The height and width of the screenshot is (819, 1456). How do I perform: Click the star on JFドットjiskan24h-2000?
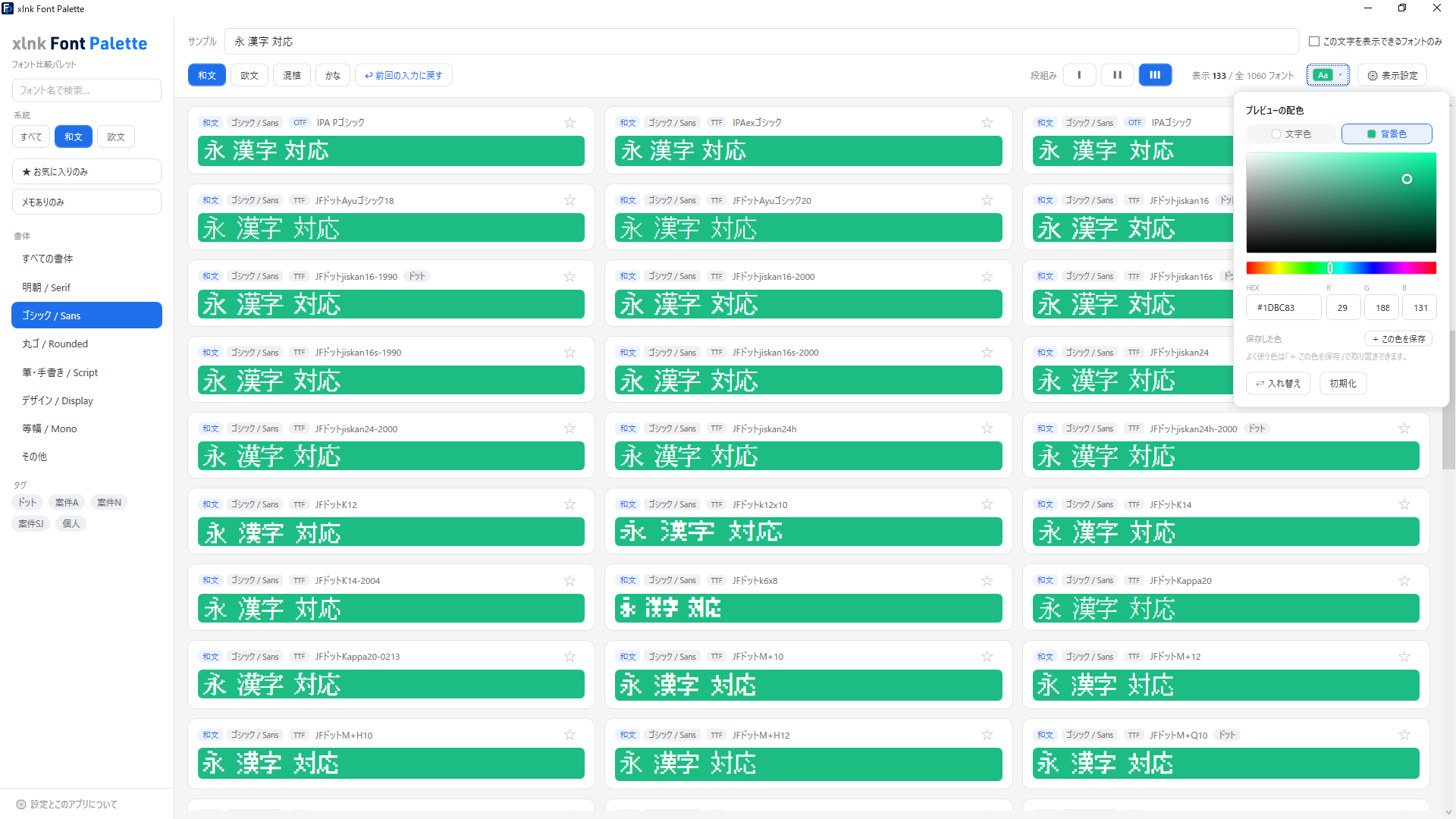click(x=1404, y=428)
